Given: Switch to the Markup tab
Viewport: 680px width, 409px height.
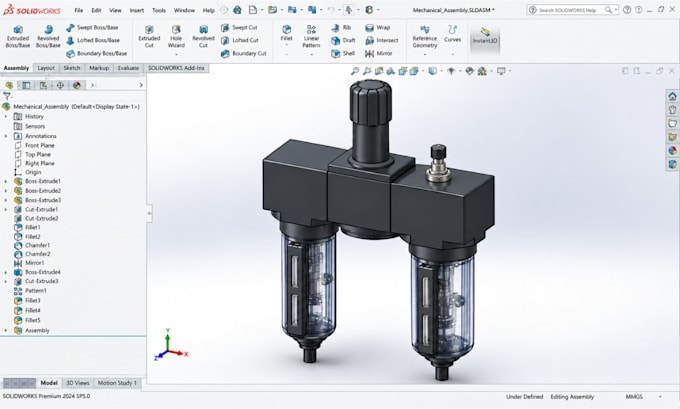Looking at the screenshot, I should 99,68.
